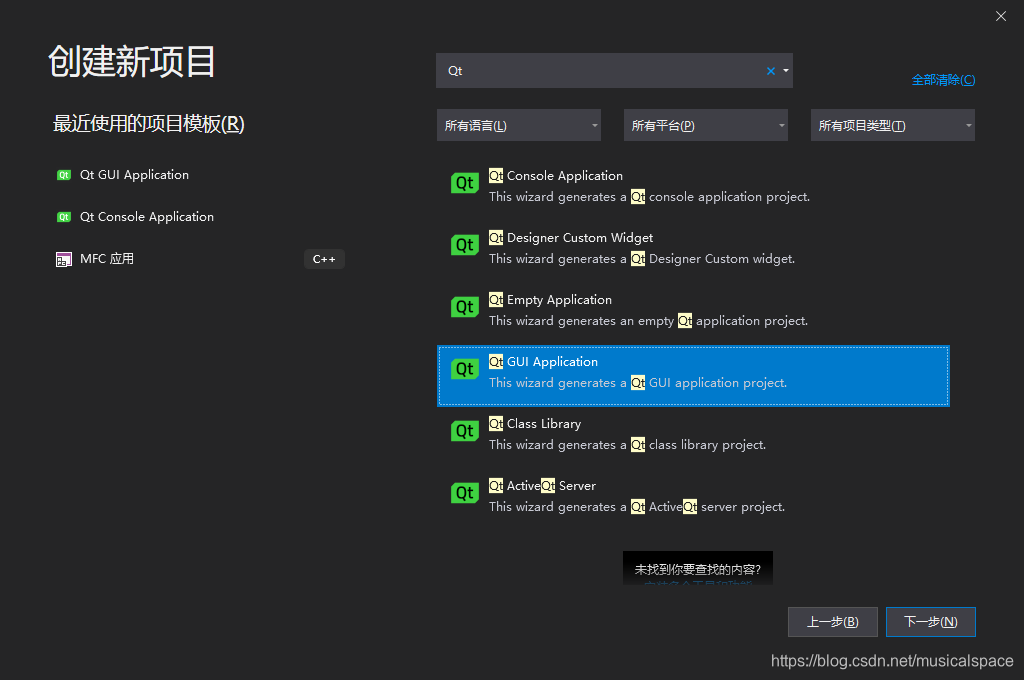1024x680 pixels.
Task: Click the Qt GUI Application template icon
Action: [464, 369]
